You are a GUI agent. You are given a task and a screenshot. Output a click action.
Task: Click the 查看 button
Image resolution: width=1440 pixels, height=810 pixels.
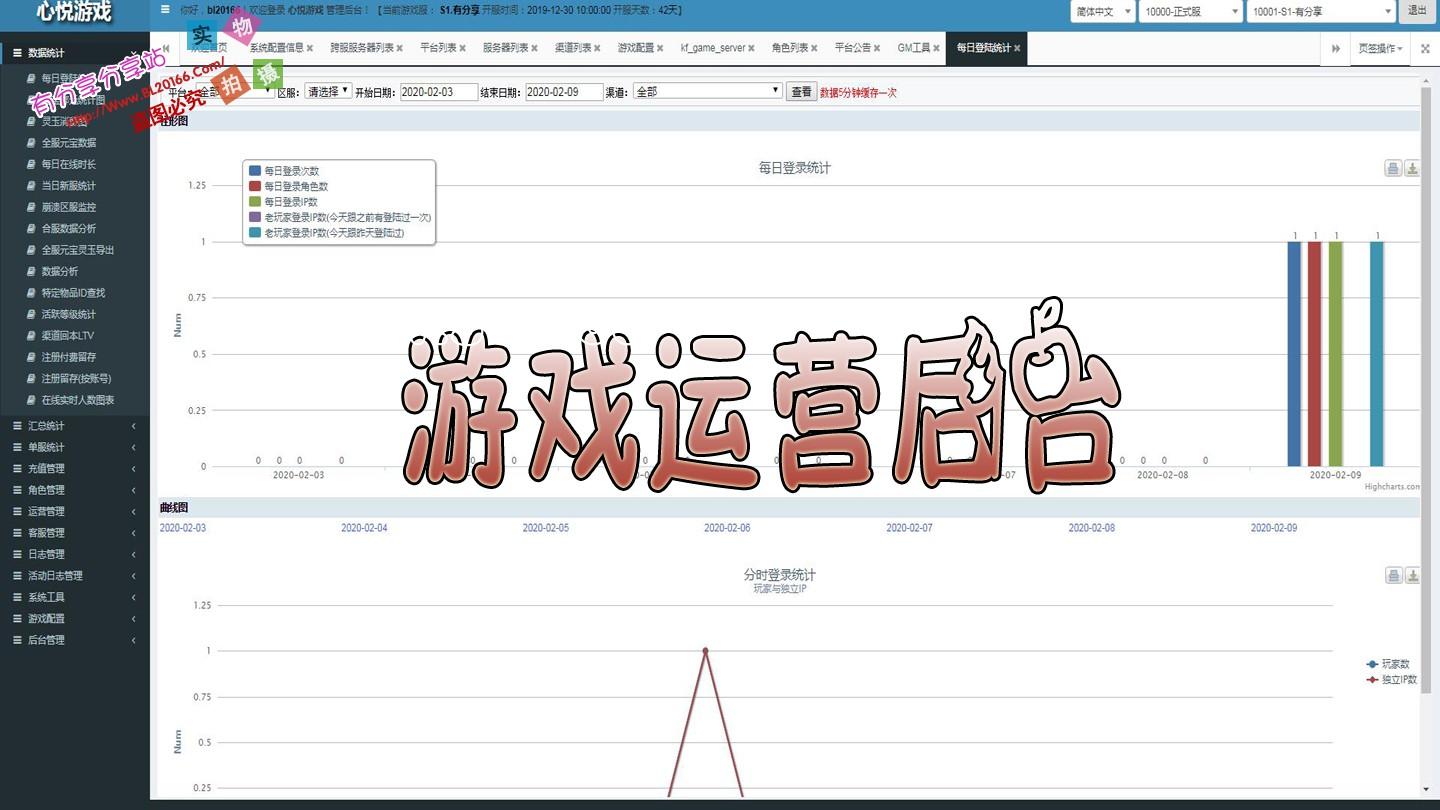pos(802,91)
